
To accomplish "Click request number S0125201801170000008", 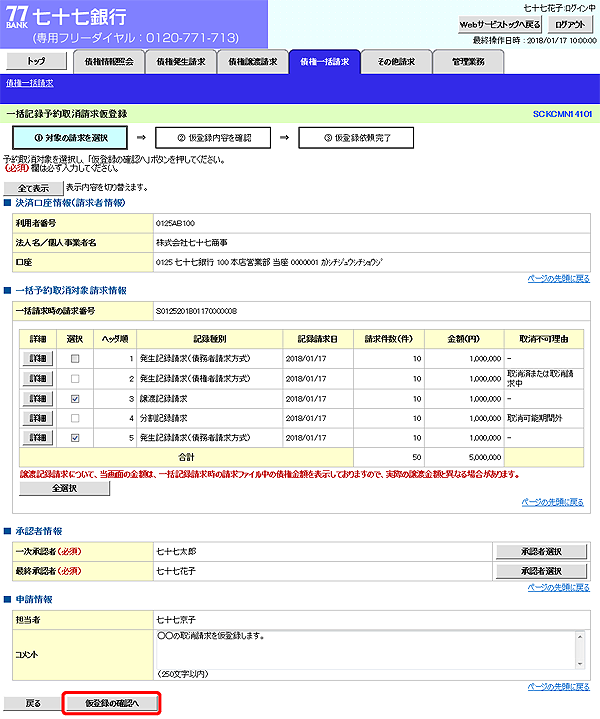I will click(x=196, y=311).
